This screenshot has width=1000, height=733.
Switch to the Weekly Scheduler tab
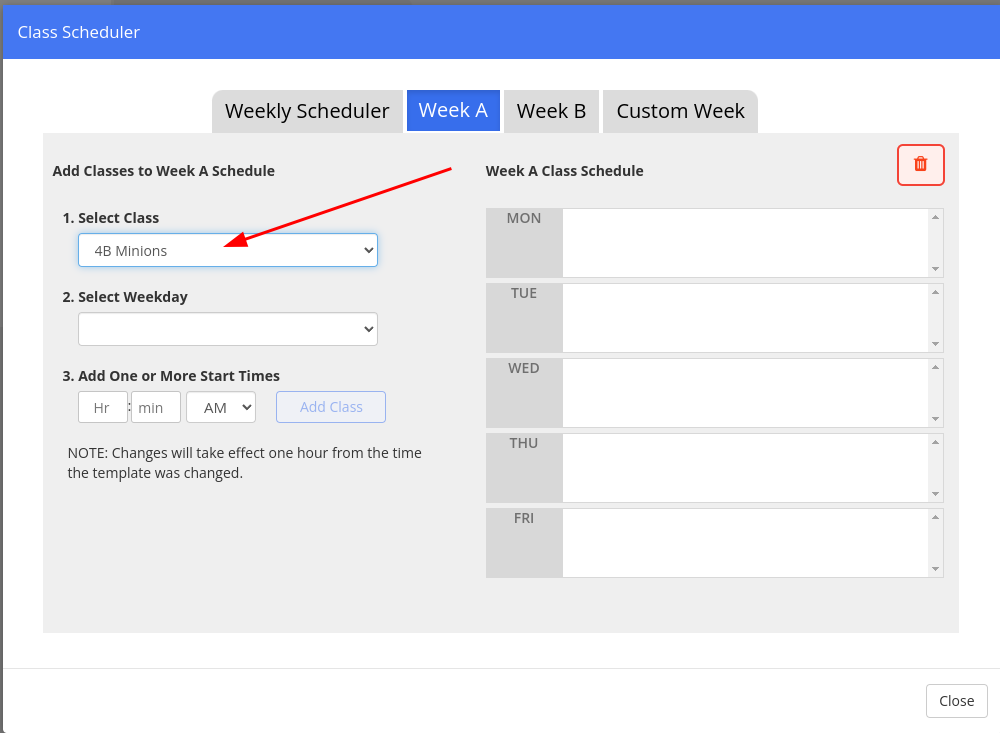[x=307, y=111]
